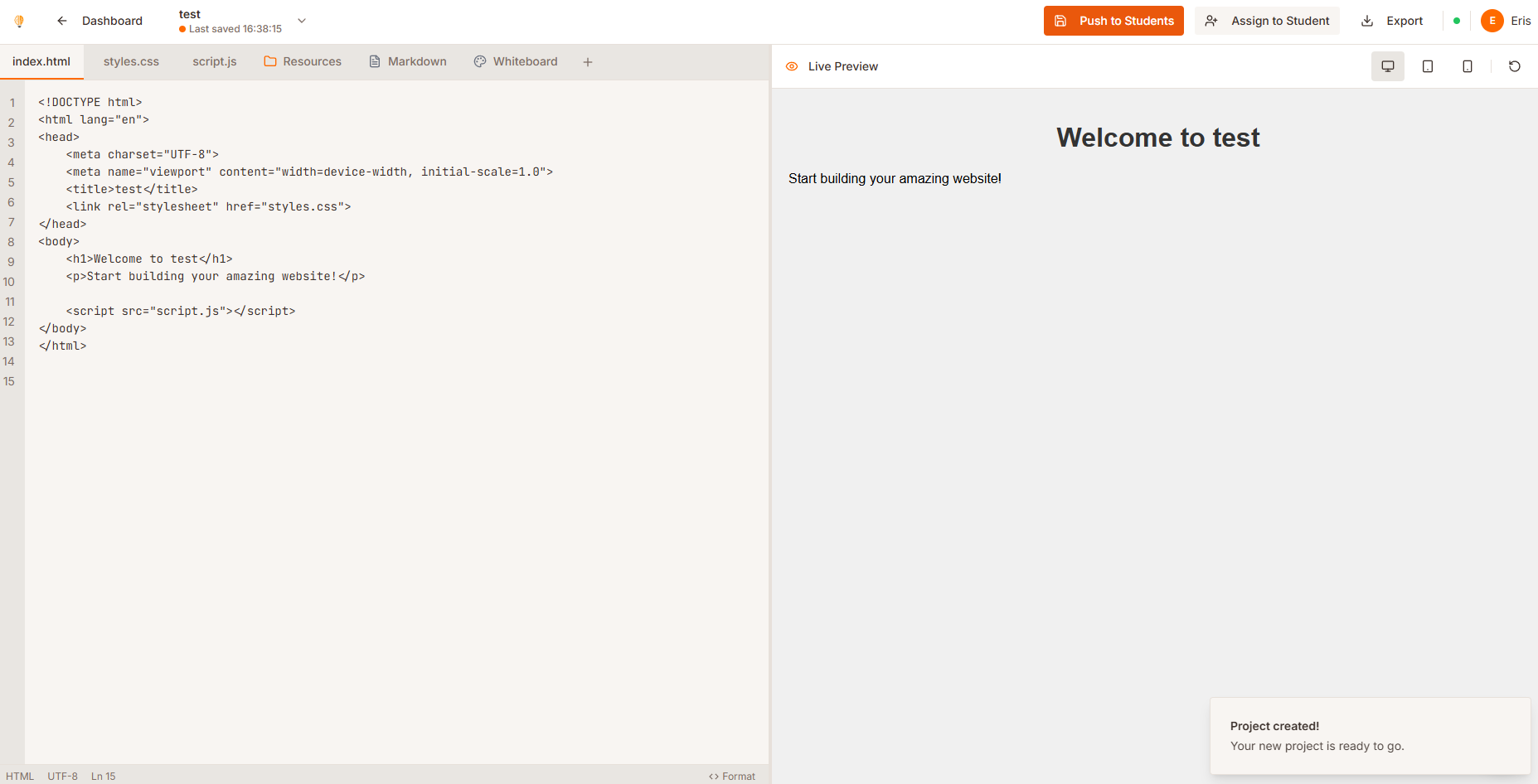Open the Export options
The image size is (1538, 784).
pos(1393,21)
